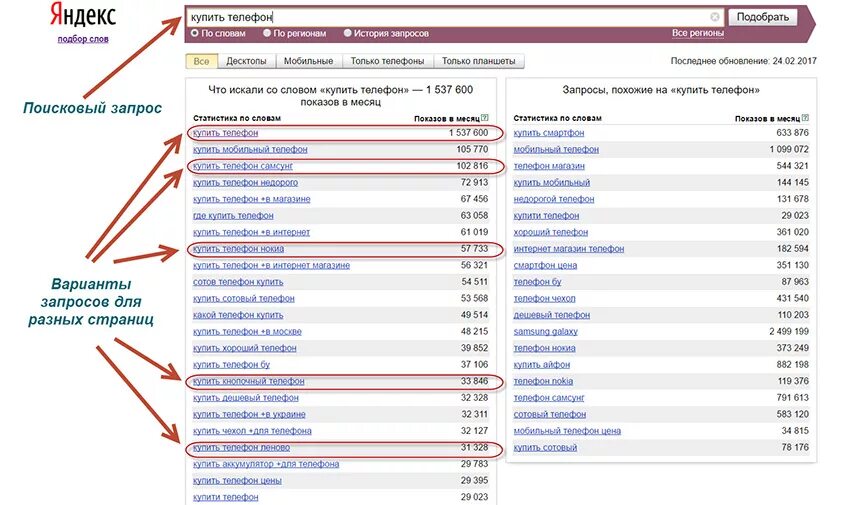Open the 'купить телефон +в украине' link
This screenshot has height=505, width=845.
click(x=249, y=414)
